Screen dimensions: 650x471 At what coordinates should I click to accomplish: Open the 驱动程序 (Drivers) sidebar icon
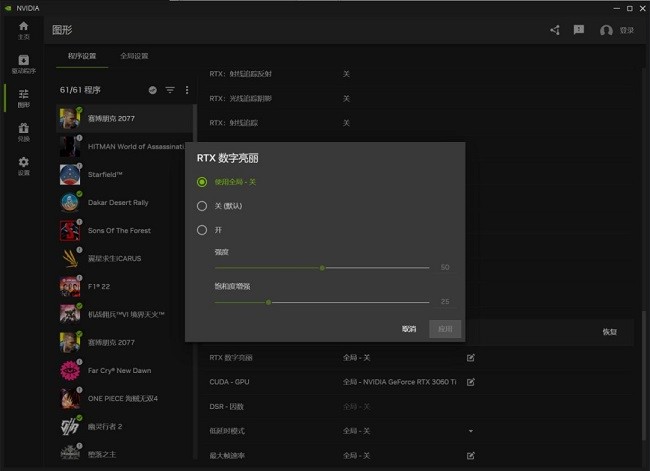23,64
